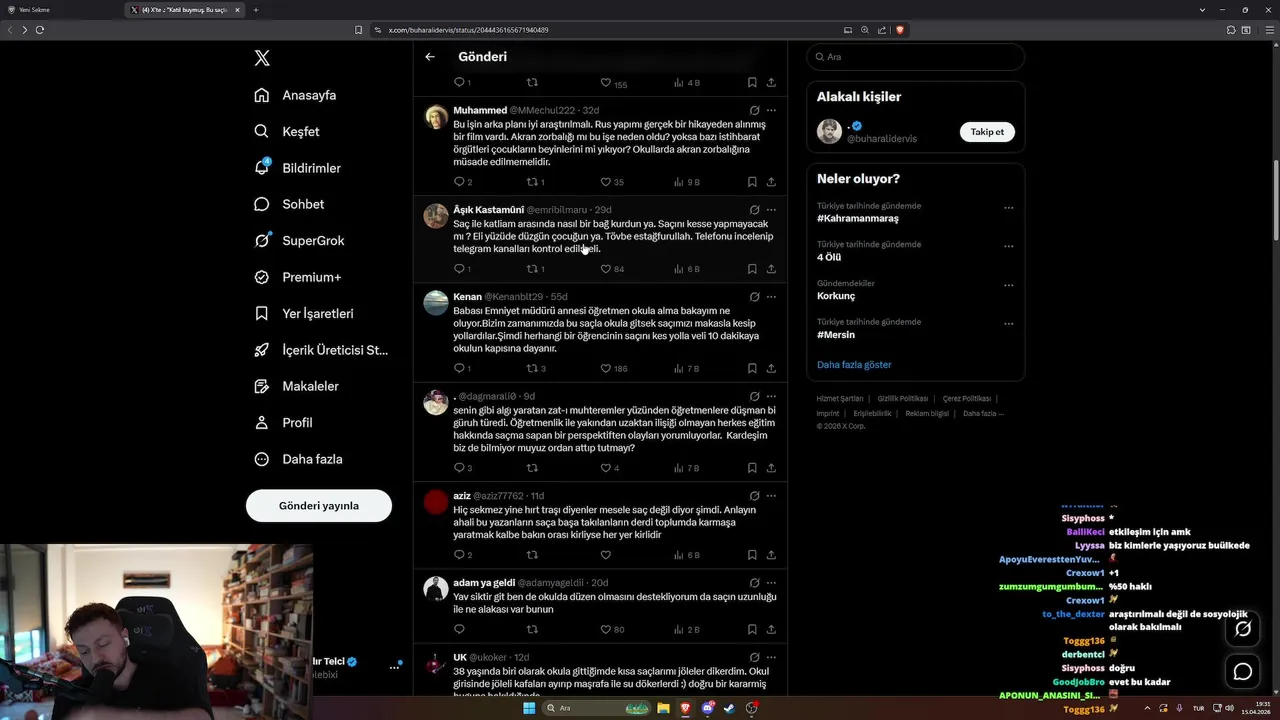
Task: Open Premium+ page
Action: (x=297, y=277)
